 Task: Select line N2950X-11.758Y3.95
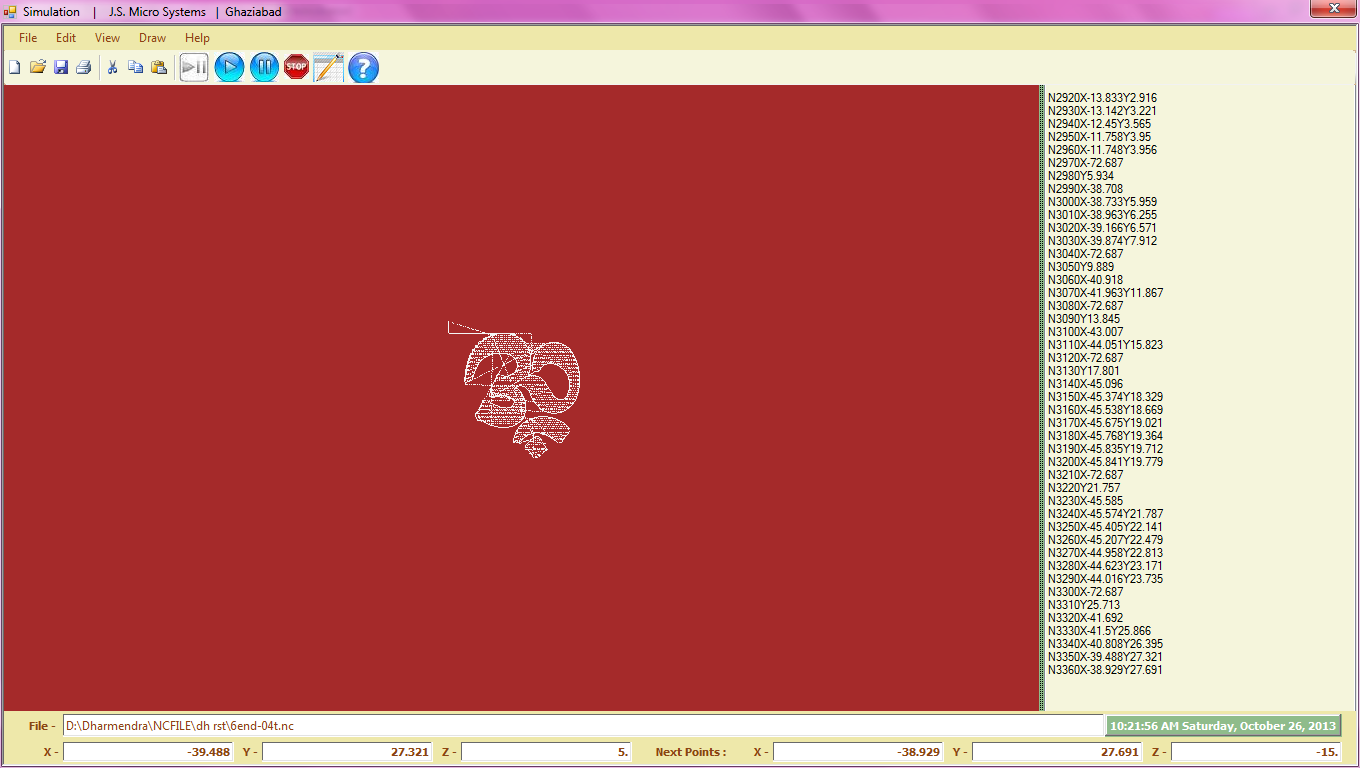tap(1099, 136)
